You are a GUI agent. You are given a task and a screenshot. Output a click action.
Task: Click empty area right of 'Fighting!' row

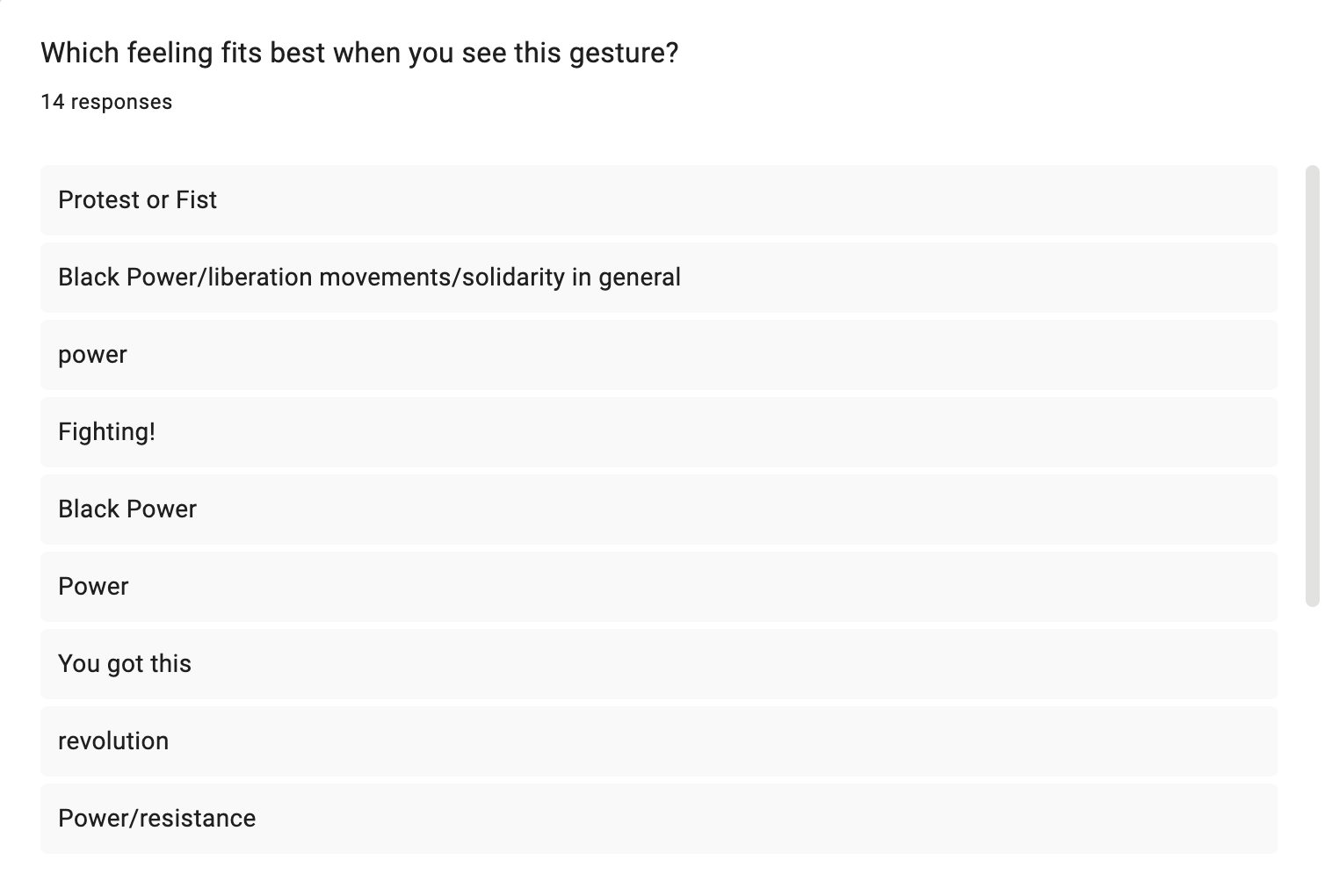click(x=716, y=432)
